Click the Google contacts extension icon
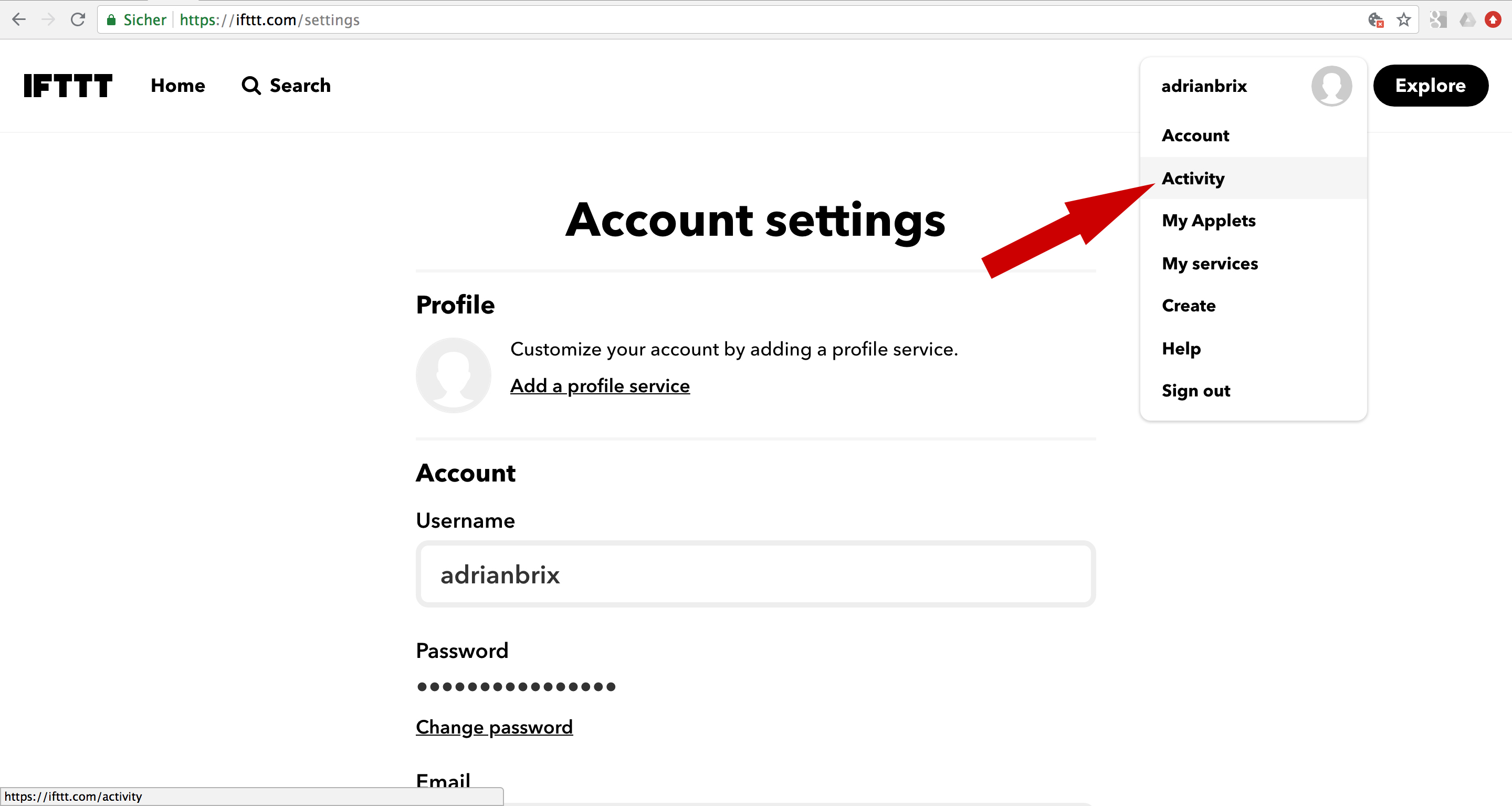 coord(1438,20)
